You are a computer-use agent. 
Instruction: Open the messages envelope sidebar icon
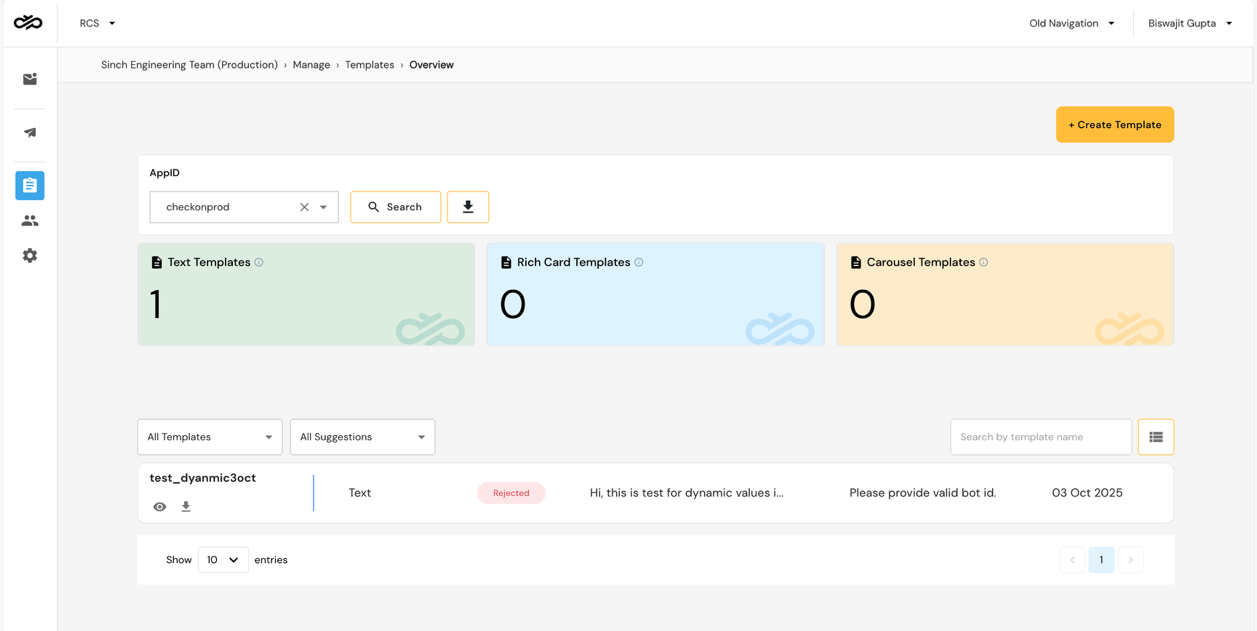click(30, 79)
